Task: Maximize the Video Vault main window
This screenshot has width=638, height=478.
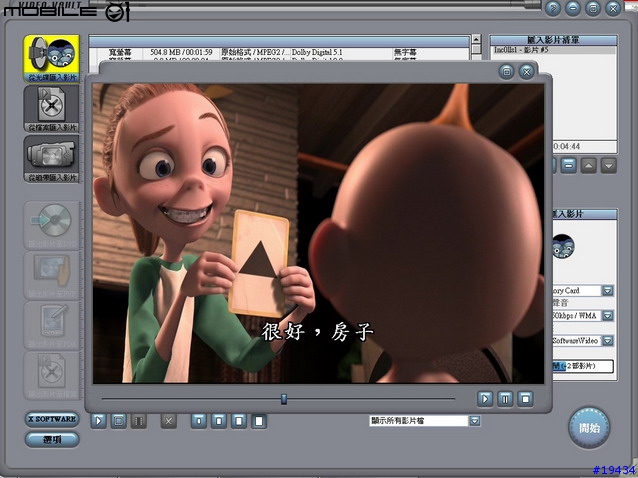Action: [593, 8]
